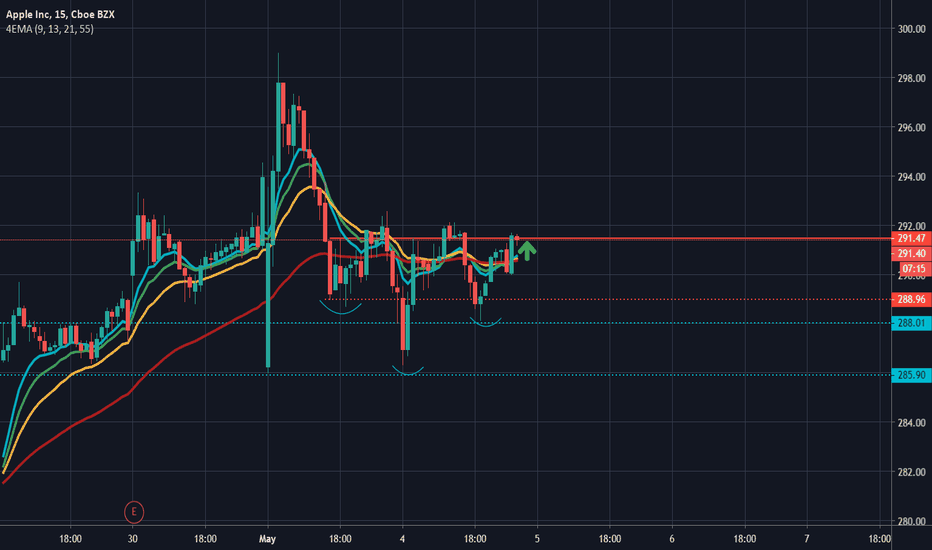Image resolution: width=932 pixels, height=550 pixels.
Task: Click the '30' date axis label
Action: point(133,539)
